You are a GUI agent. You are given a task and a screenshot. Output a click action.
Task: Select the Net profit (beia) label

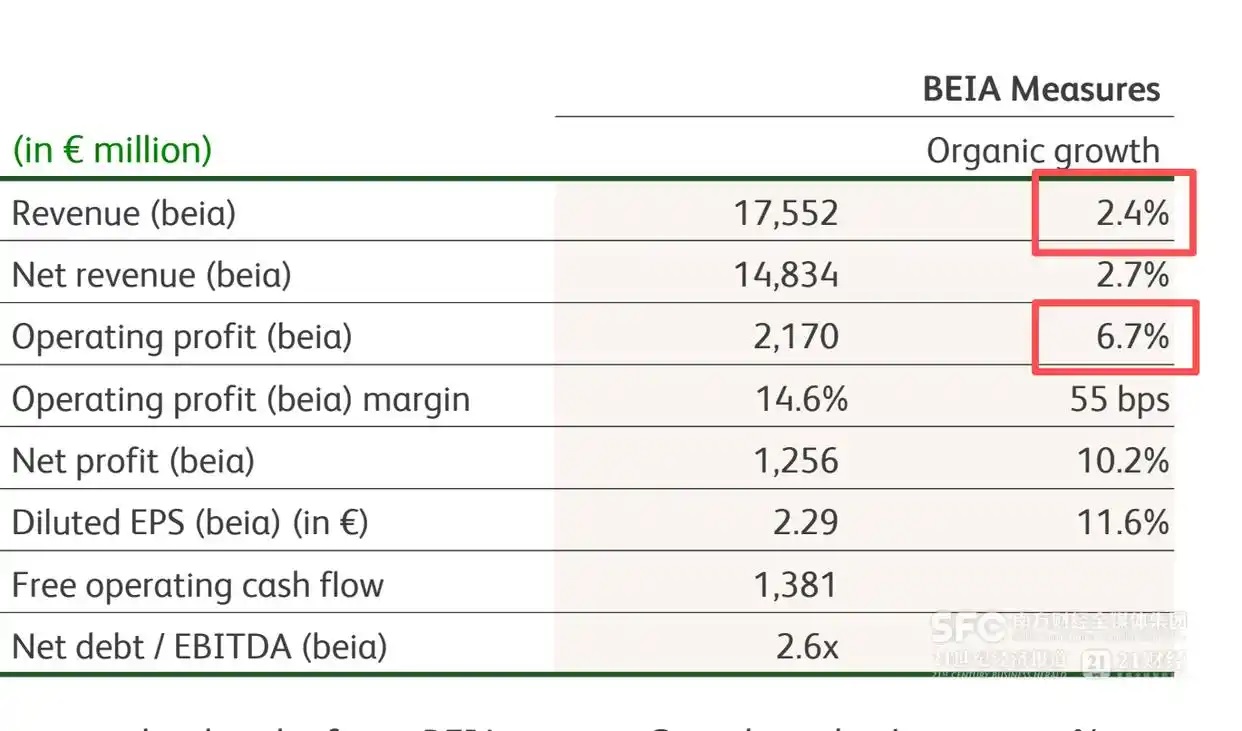[x=133, y=461]
